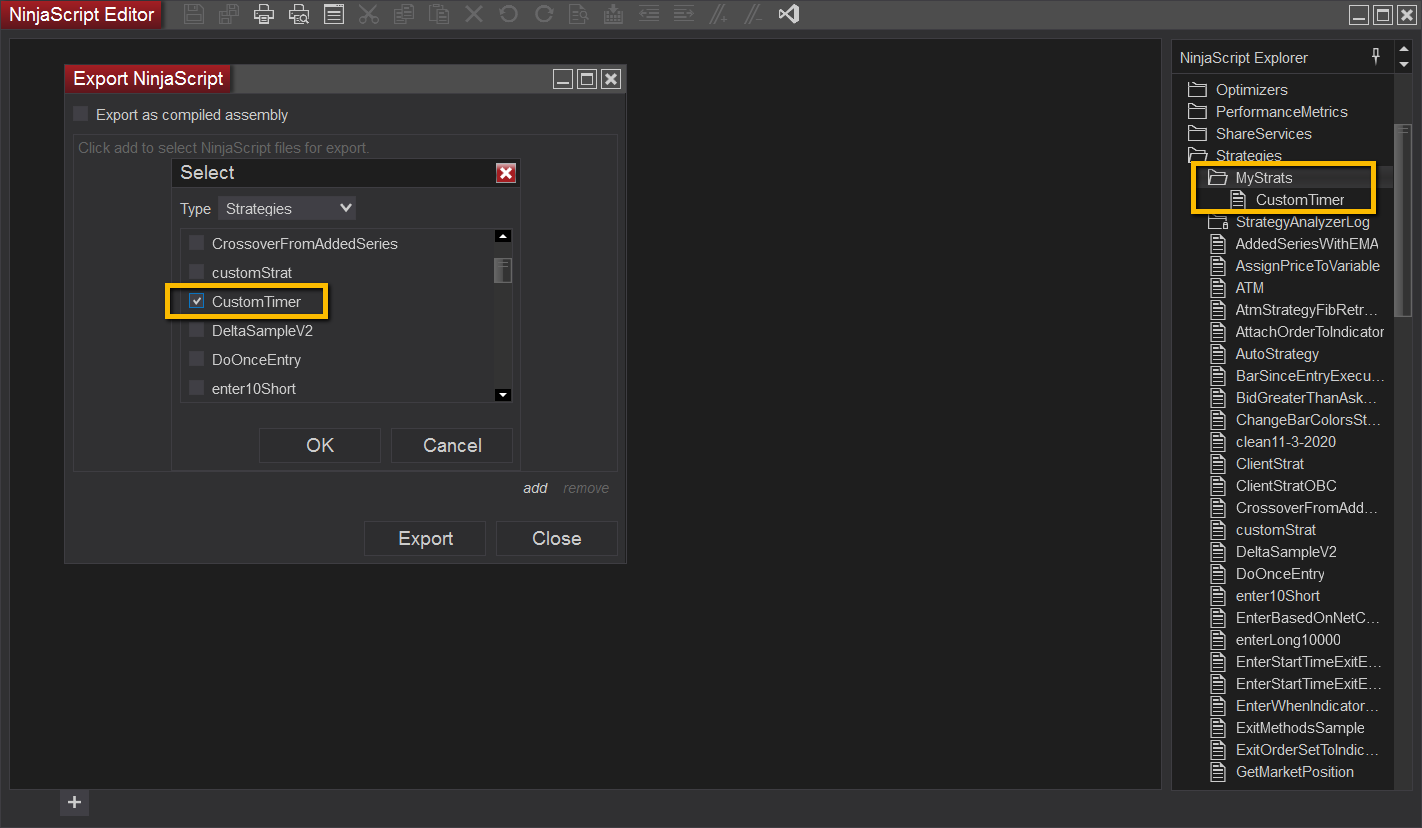This screenshot has width=1422, height=828.
Task: Open the Type Strategies dropdown
Action: (287, 208)
